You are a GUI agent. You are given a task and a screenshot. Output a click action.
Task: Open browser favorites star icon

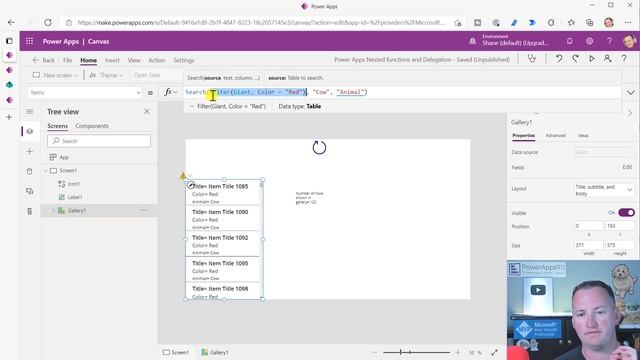pos(571,22)
